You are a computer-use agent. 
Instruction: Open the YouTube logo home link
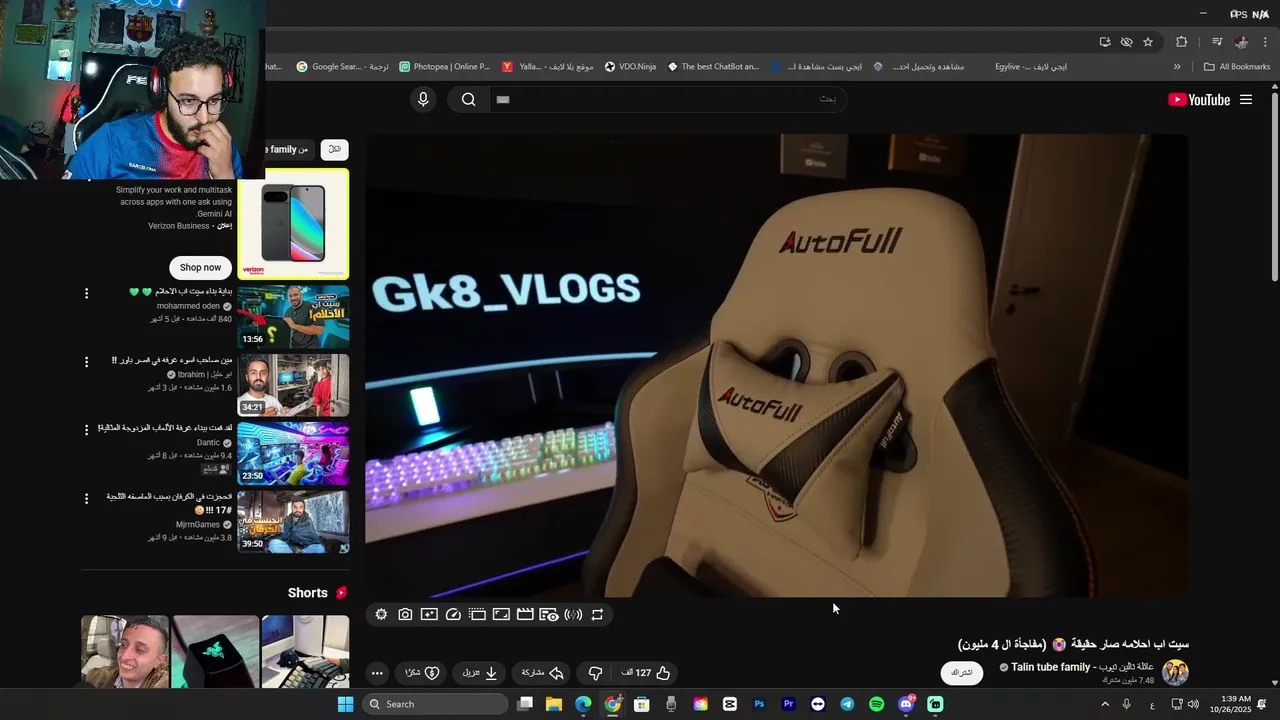tap(1199, 99)
